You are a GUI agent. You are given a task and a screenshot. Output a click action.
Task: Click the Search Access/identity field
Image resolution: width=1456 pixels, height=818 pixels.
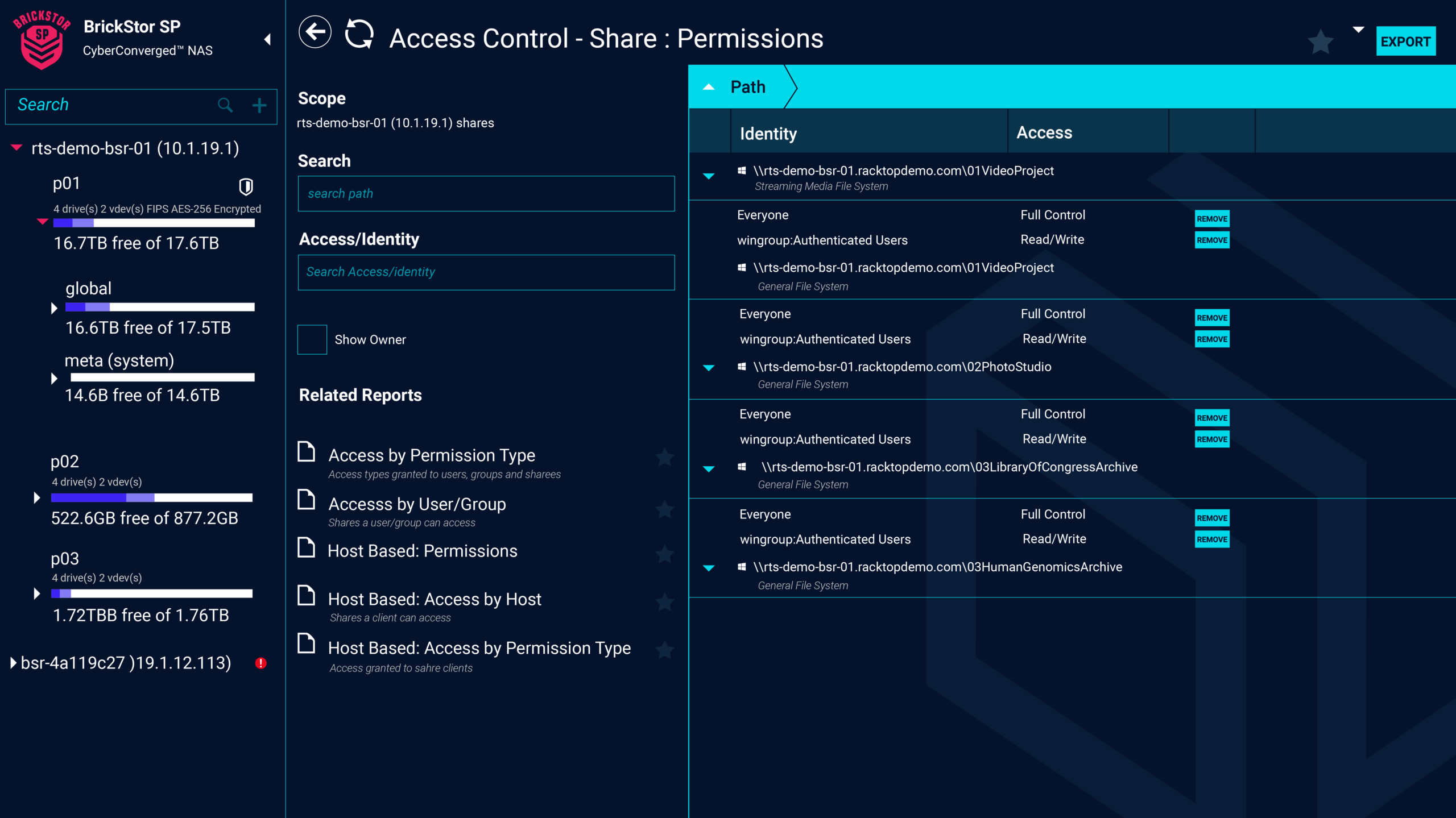pyautogui.click(x=486, y=272)
